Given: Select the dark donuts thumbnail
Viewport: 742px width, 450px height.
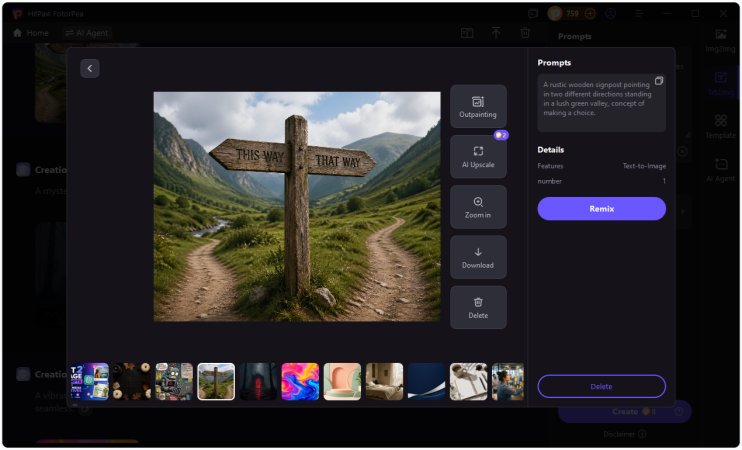Looking at the screenshot, I should 132,381.
